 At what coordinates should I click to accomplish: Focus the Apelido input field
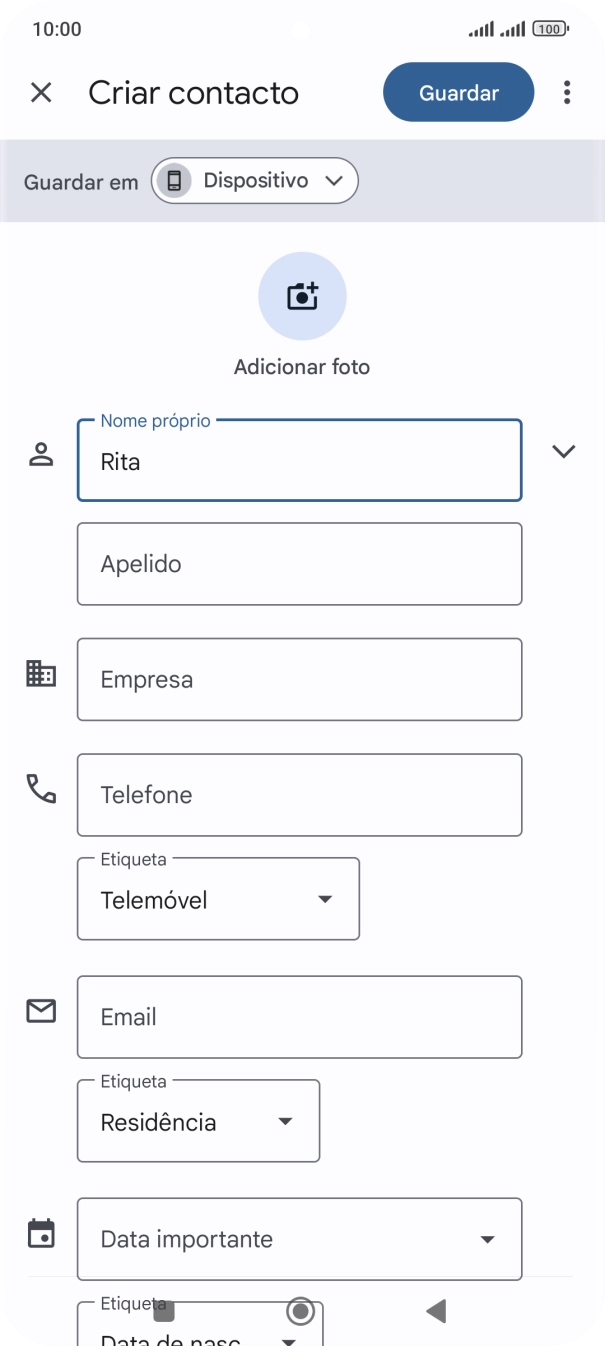point(298,563)
